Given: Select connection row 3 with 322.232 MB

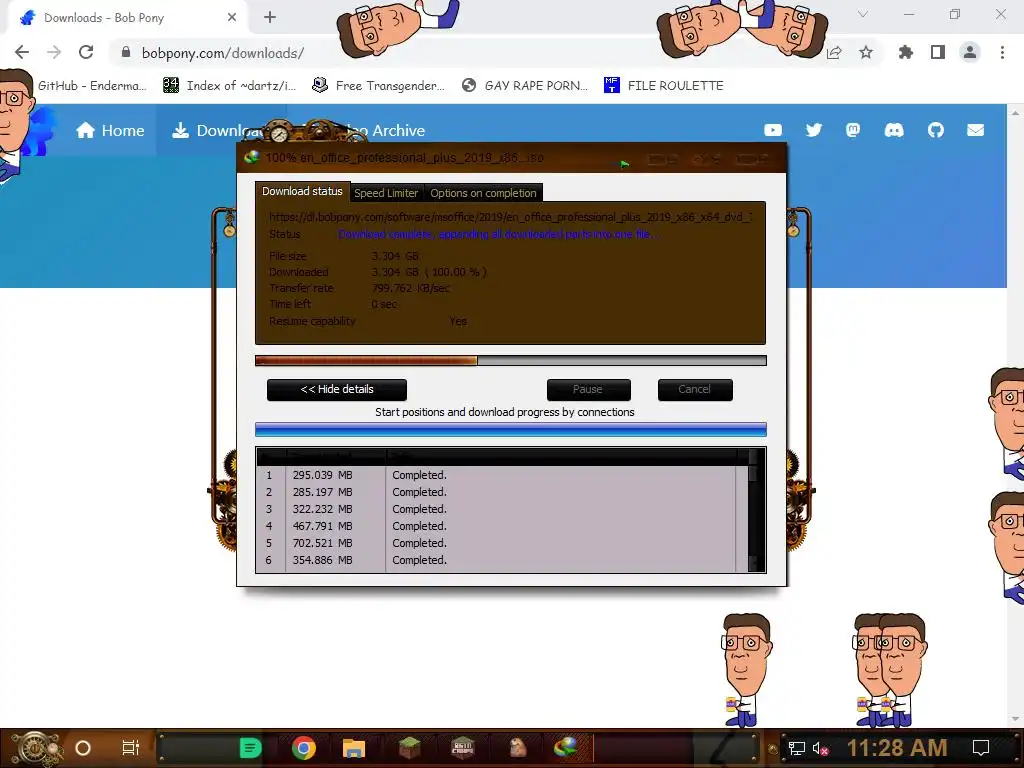Looking at the screenshot, I should [496, 509].
